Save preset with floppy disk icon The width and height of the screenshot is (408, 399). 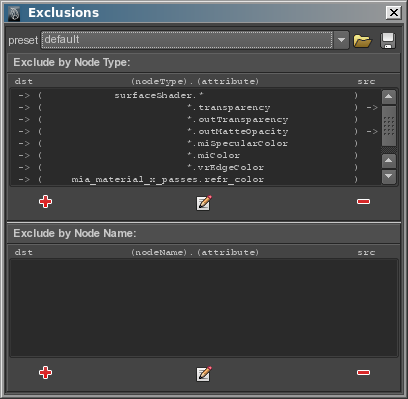coord(388,41)
